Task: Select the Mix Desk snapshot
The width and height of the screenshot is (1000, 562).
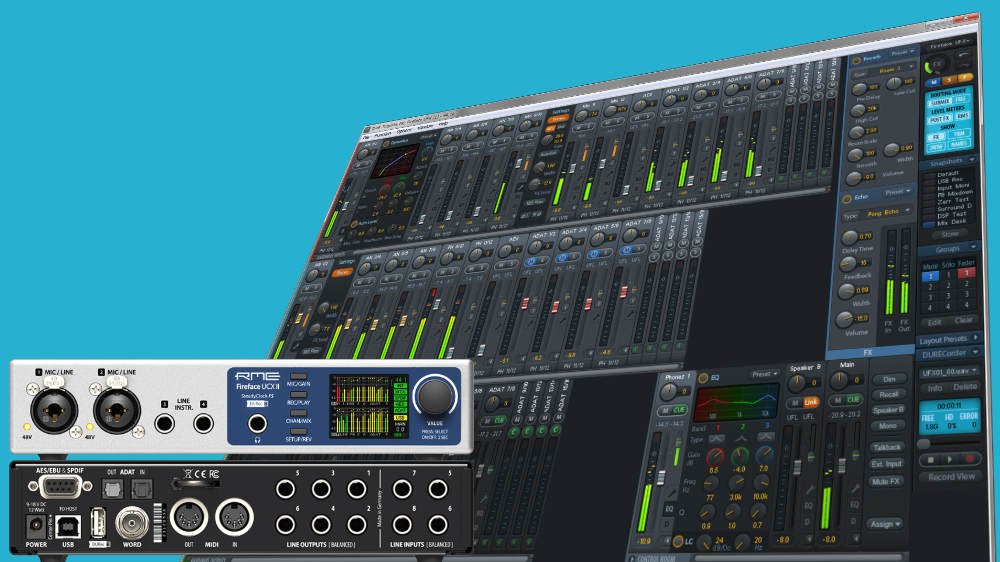Action: pyautogui.click(x=950, y=222)
